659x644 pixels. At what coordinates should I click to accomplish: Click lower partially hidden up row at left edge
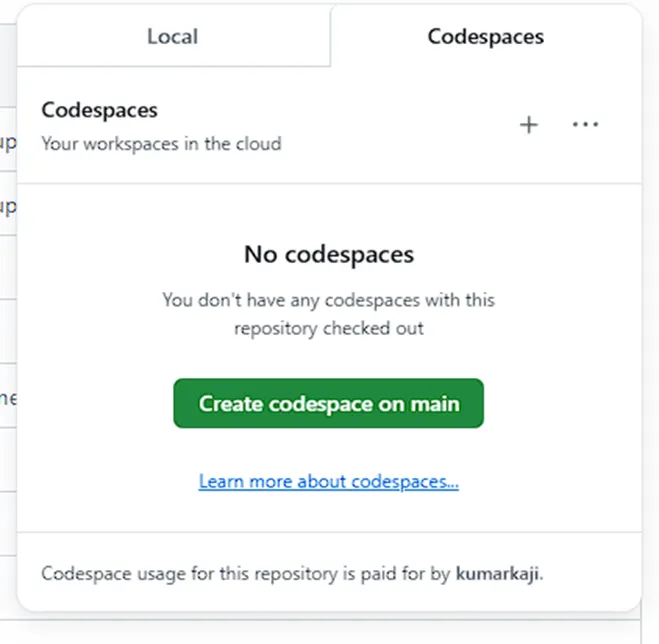click(x=8, y=206)
